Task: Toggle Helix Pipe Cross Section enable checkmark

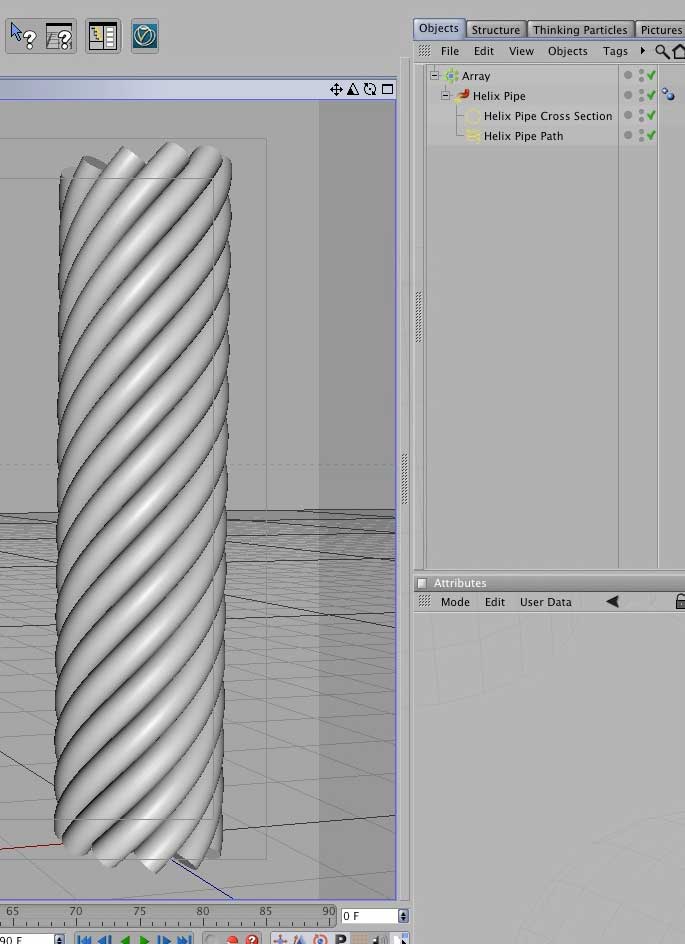Action: 651,115
